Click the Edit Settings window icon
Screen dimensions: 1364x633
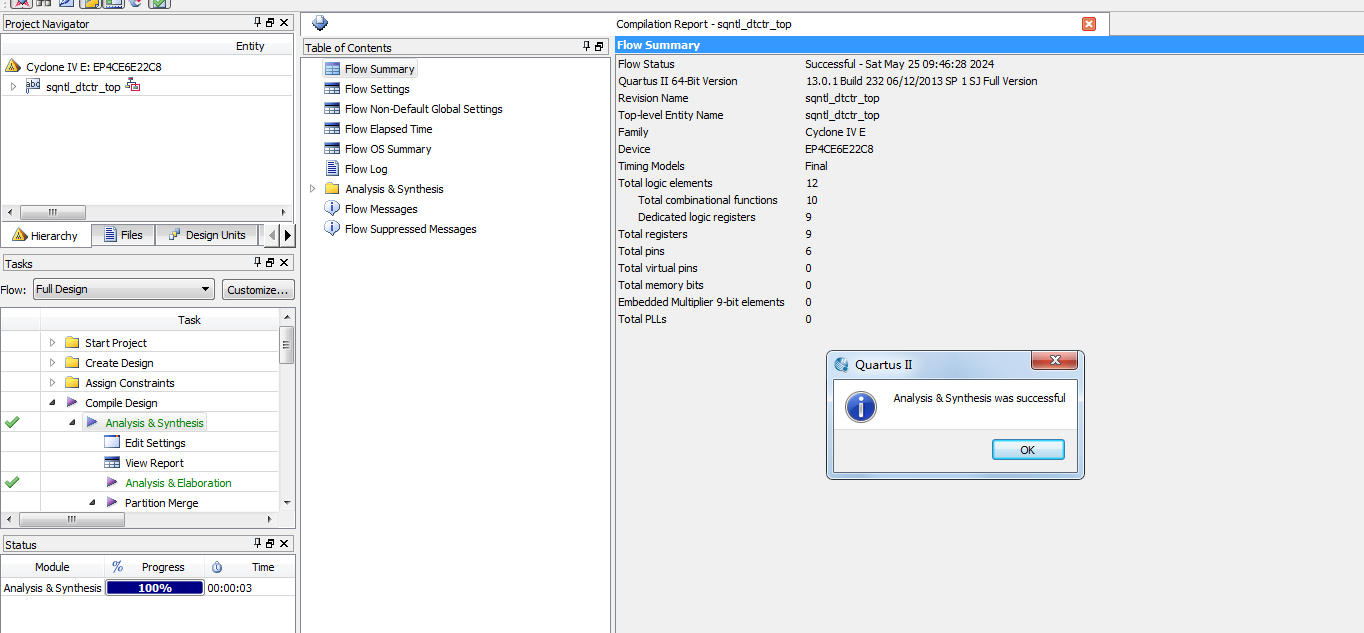[x=112, y=443]
